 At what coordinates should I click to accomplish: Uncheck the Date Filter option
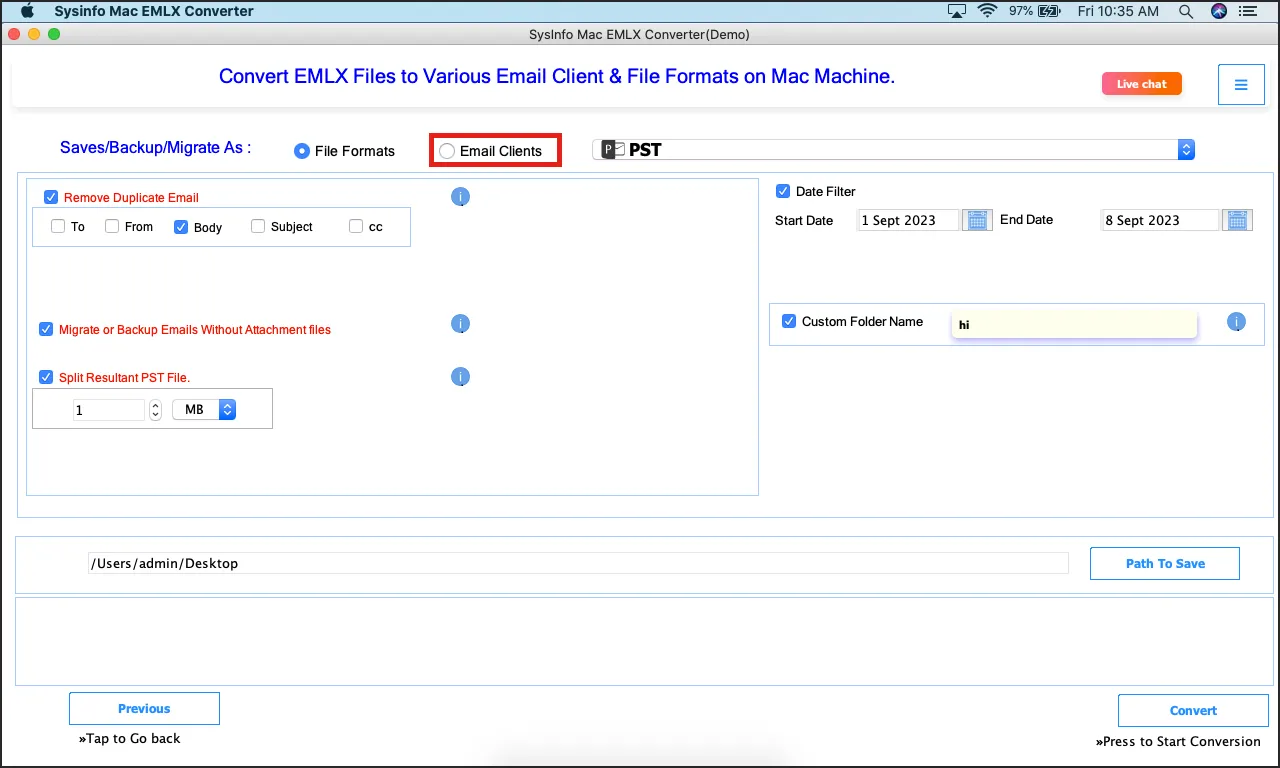coord(783,191)
